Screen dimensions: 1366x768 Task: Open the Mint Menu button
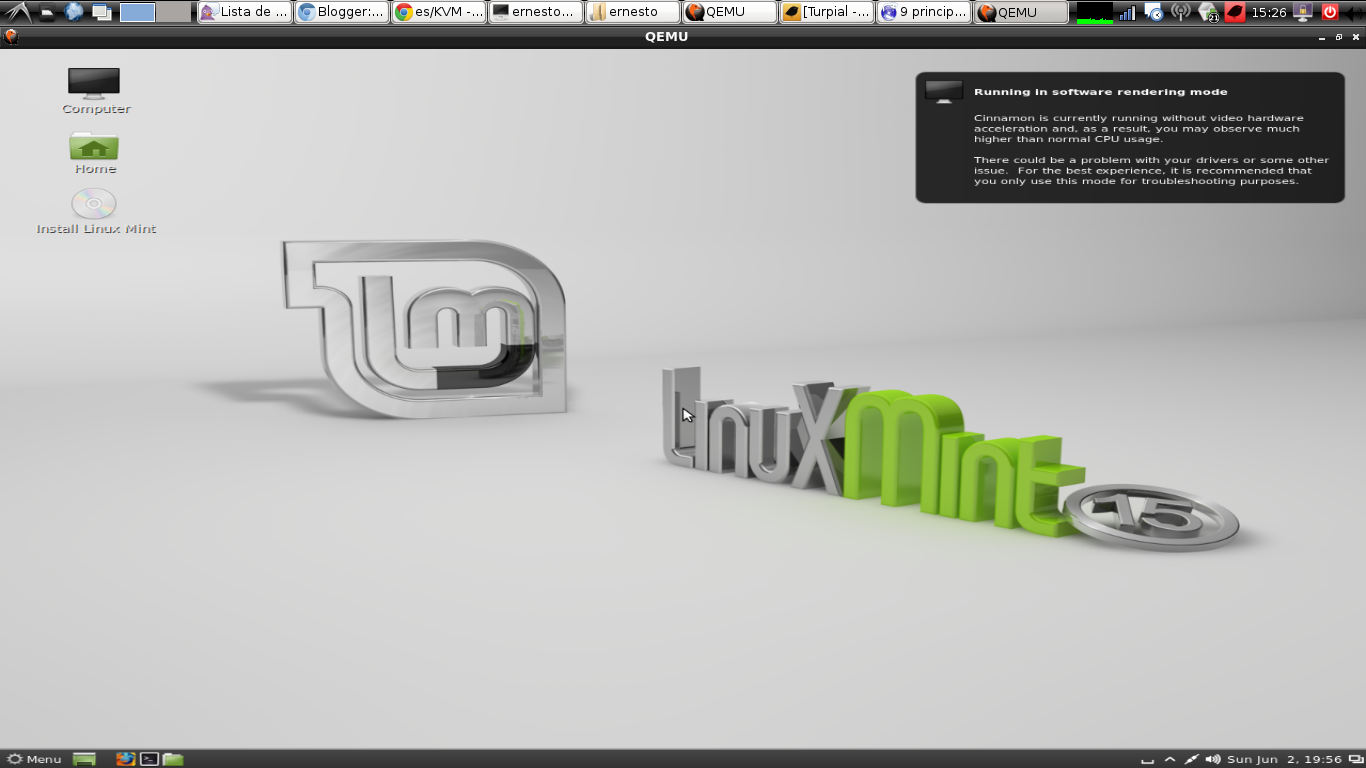[x=34, y=759]
